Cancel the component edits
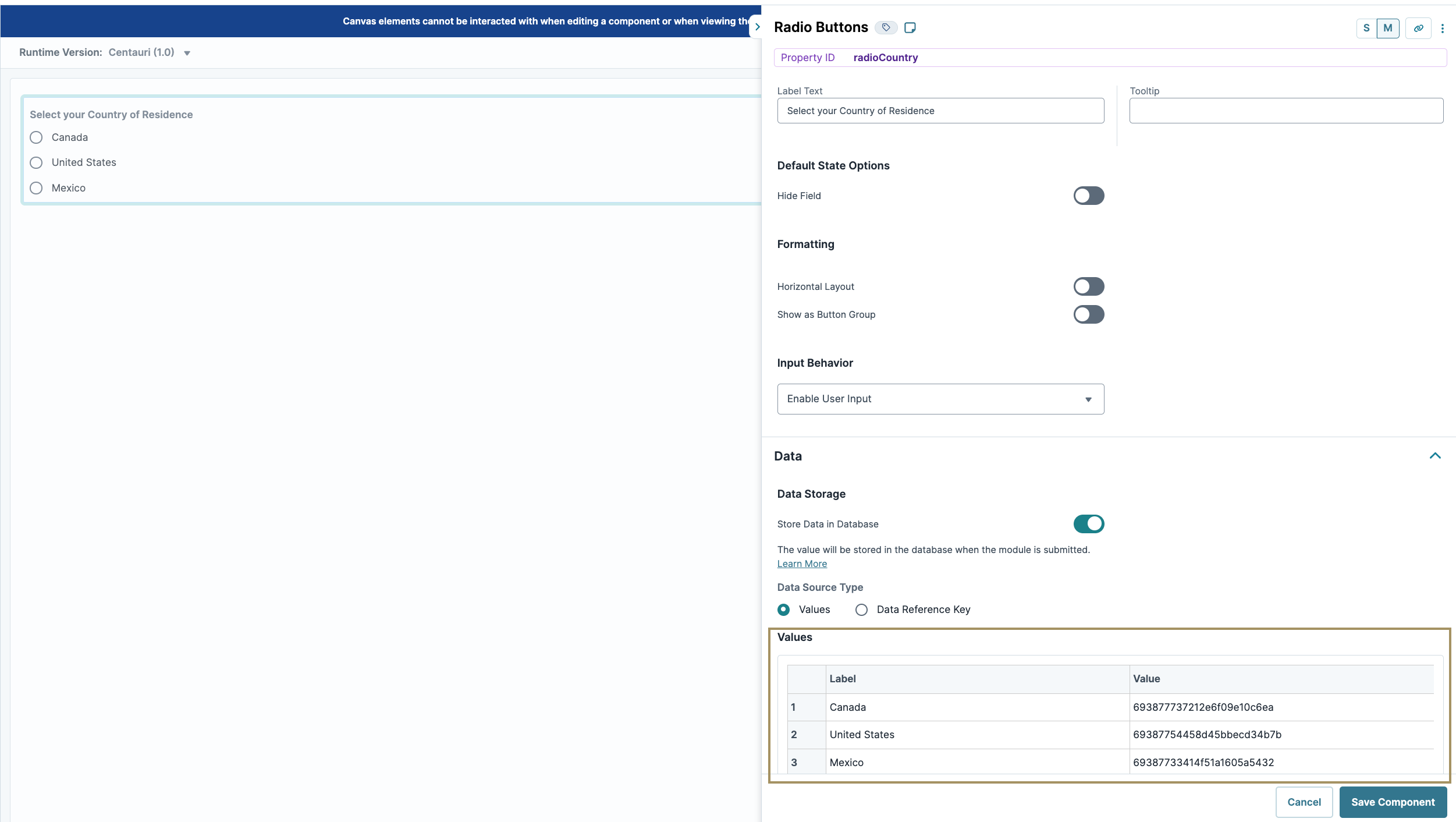 click(1304, 802)
